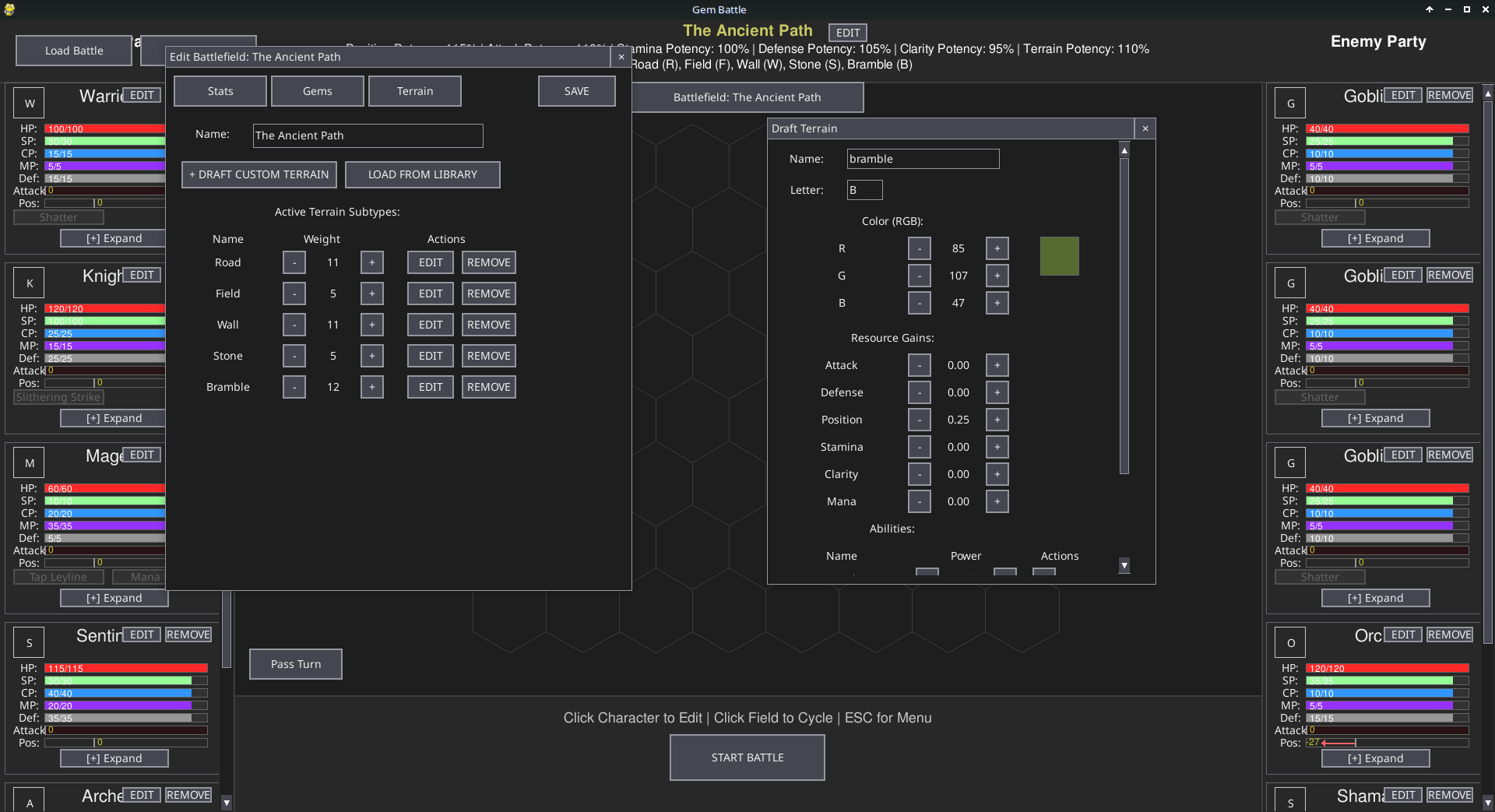The image size is (1495, 812).
Task: Expand the Orc enemy panel
Action: pyautogui.click(x=1375, y=758)
